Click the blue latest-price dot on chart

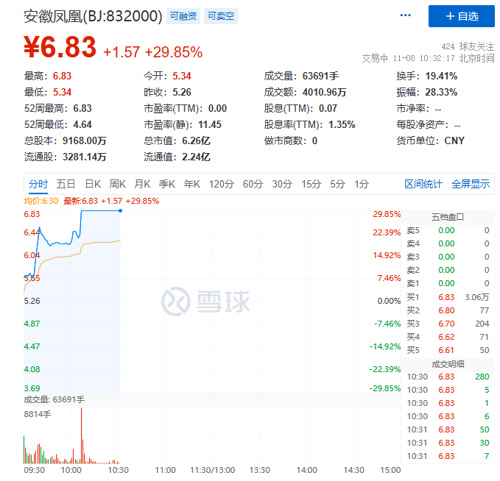tap(120, 211)
